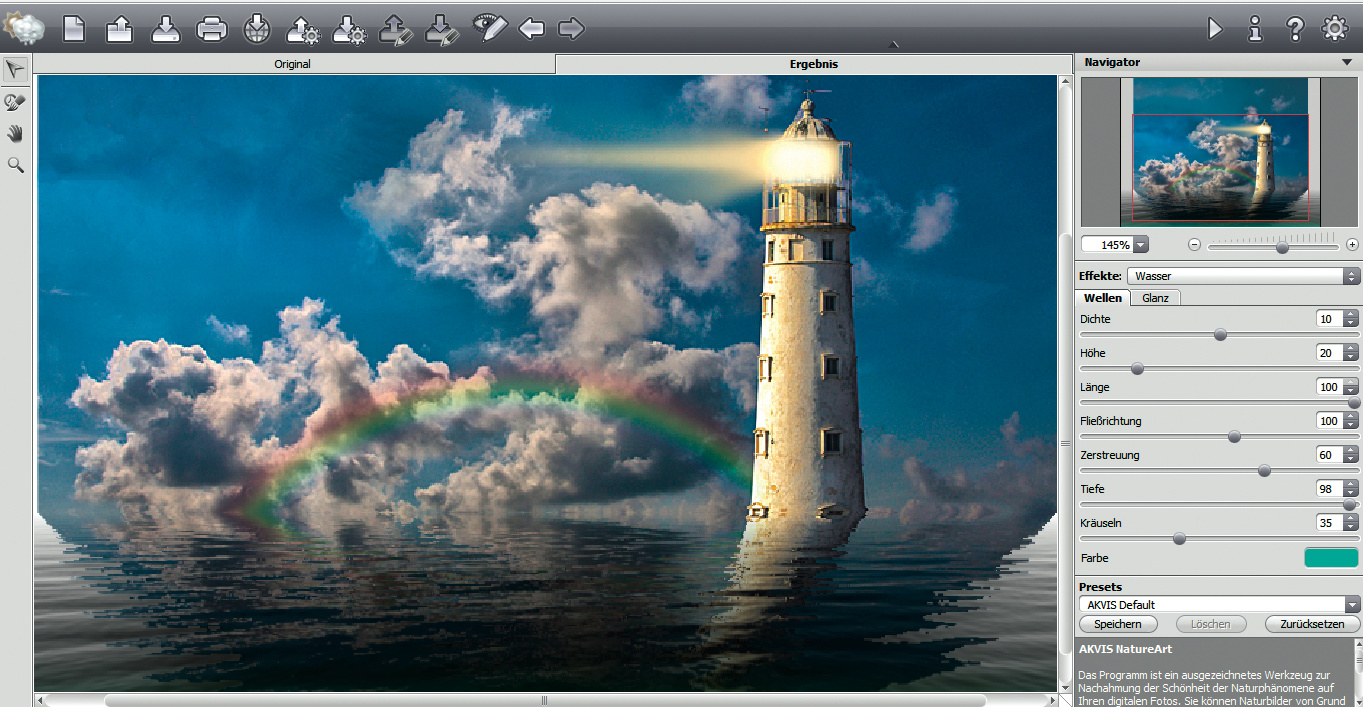Click the Speichern preset button

pyautogui.click(x=1117, y=624)
